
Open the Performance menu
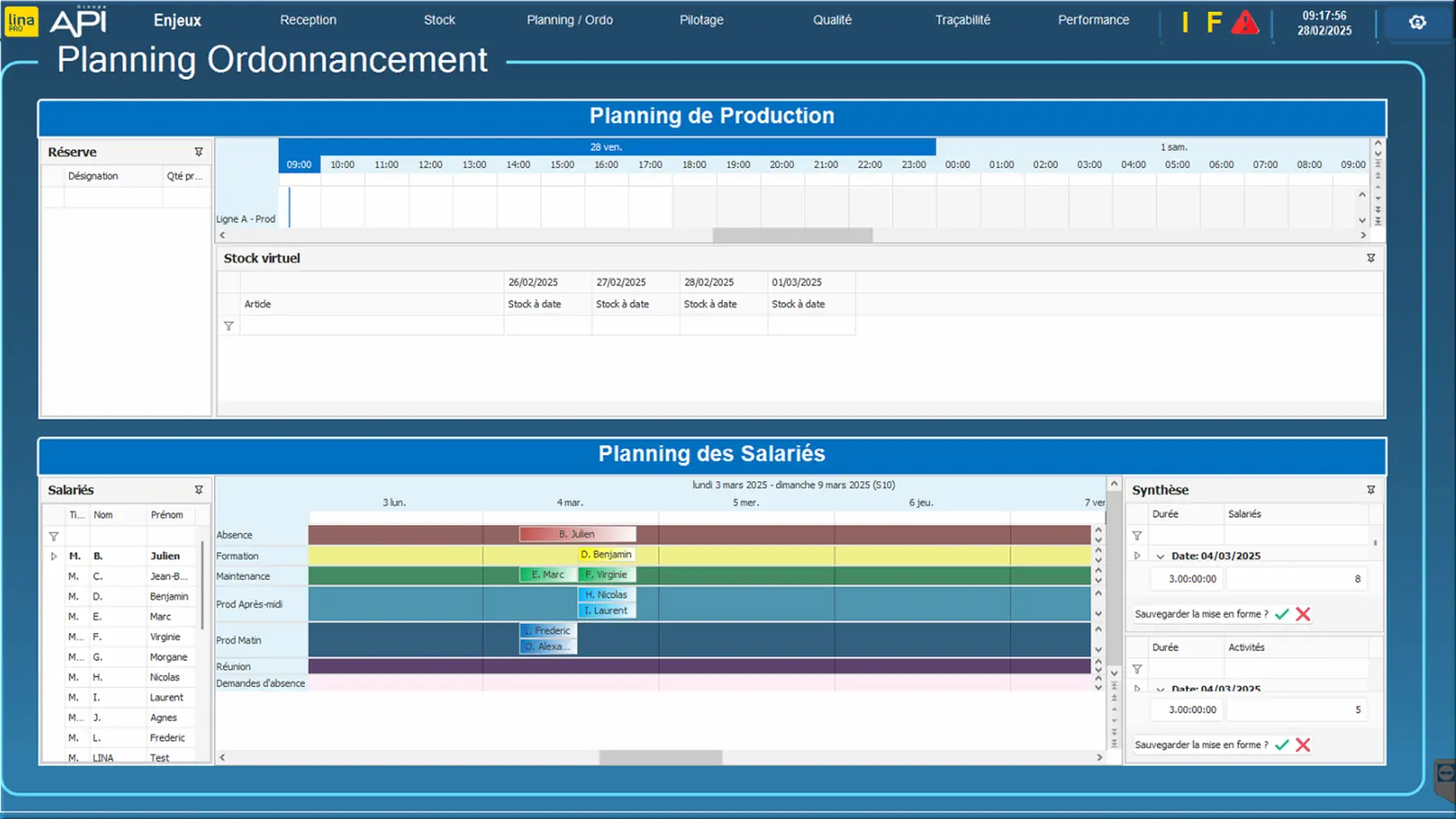pos(1093,20)
